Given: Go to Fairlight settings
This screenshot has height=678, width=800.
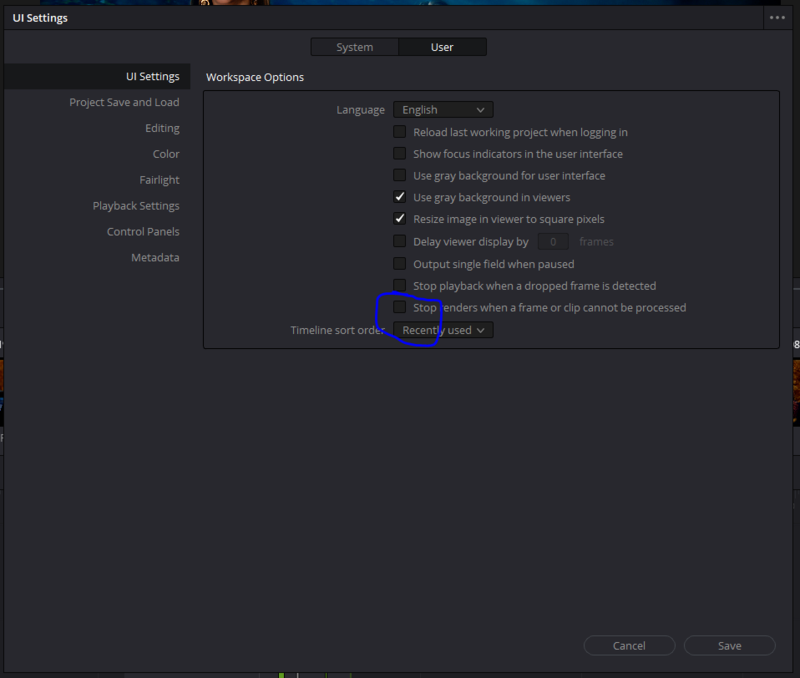Looking at the screenshot, I should [159, 180].
